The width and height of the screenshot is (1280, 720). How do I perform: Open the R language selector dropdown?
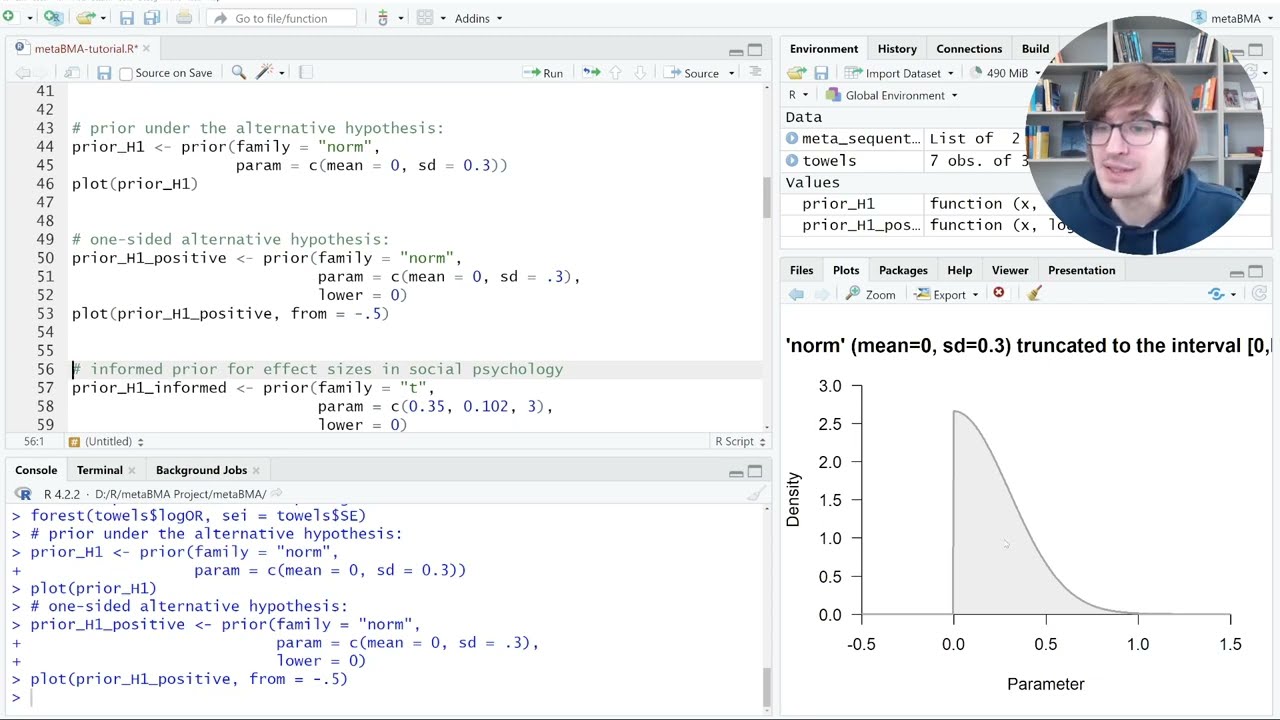click(x=797, y=95)
